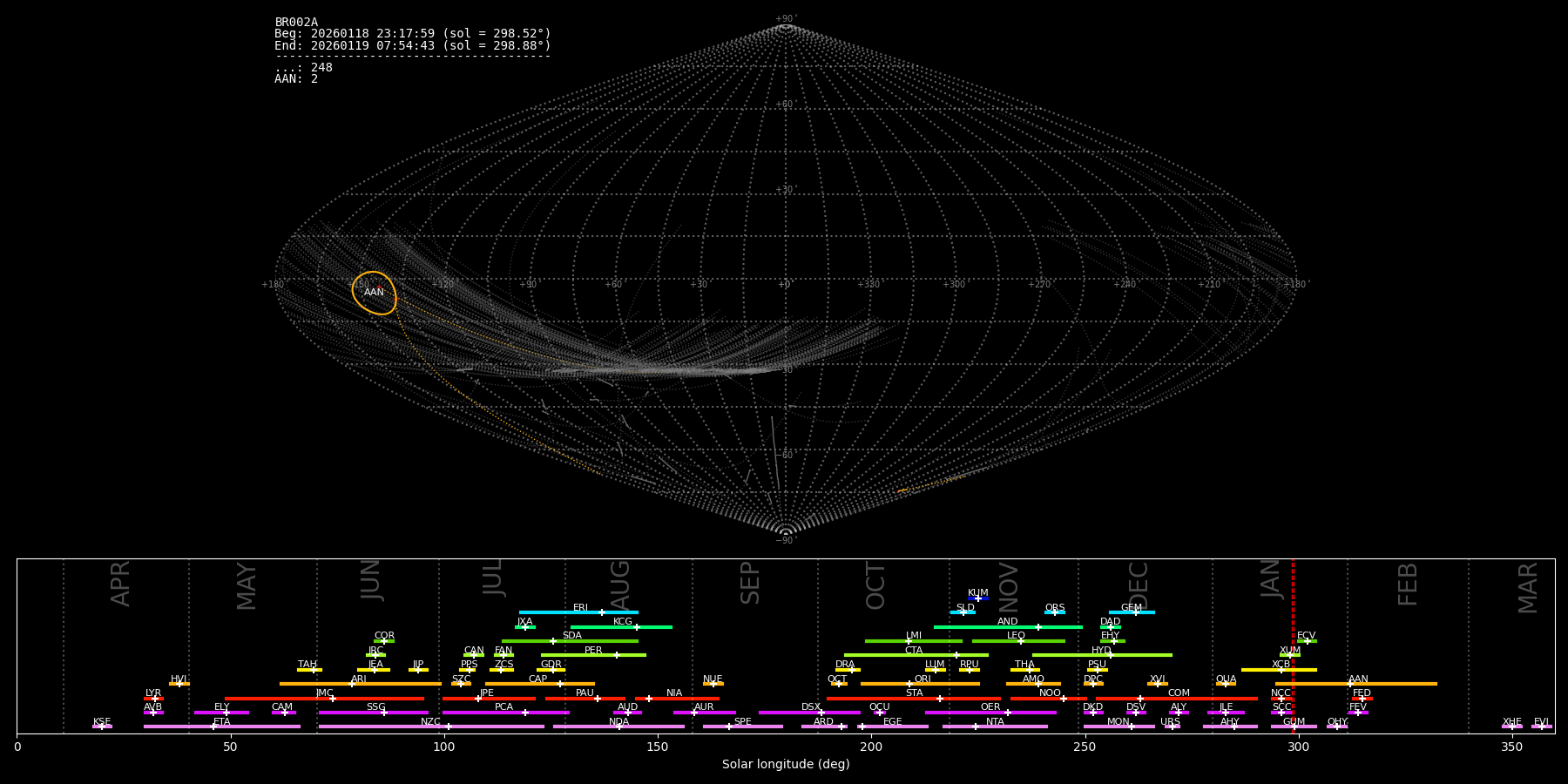Viewport: 1568px width, 784px height.
Task: Click the '...: 248' count line
Action: [303, 68]
